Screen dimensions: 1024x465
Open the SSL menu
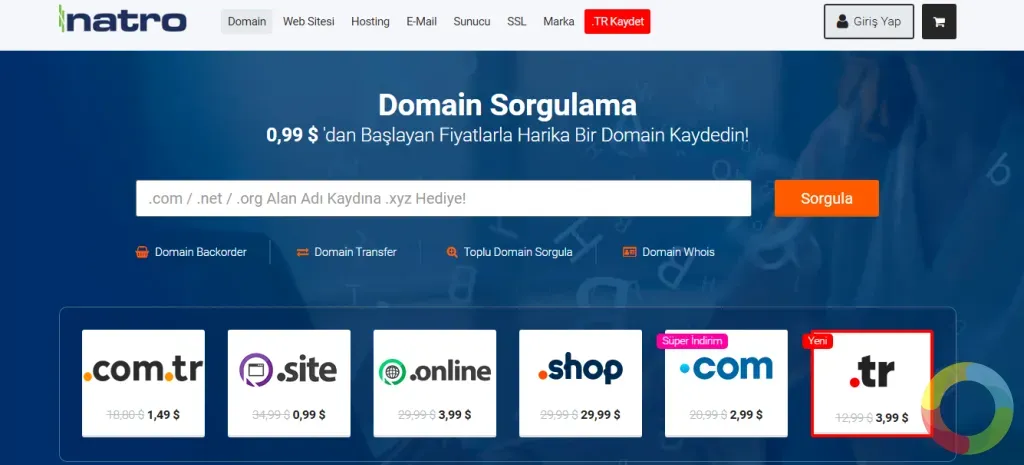pyautogui.click(x=517, y=22)
